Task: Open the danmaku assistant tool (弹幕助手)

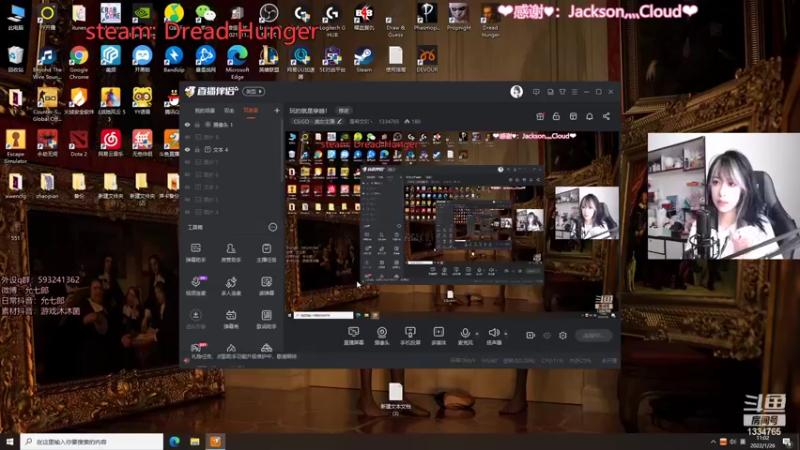Action: tap(195, 253)
